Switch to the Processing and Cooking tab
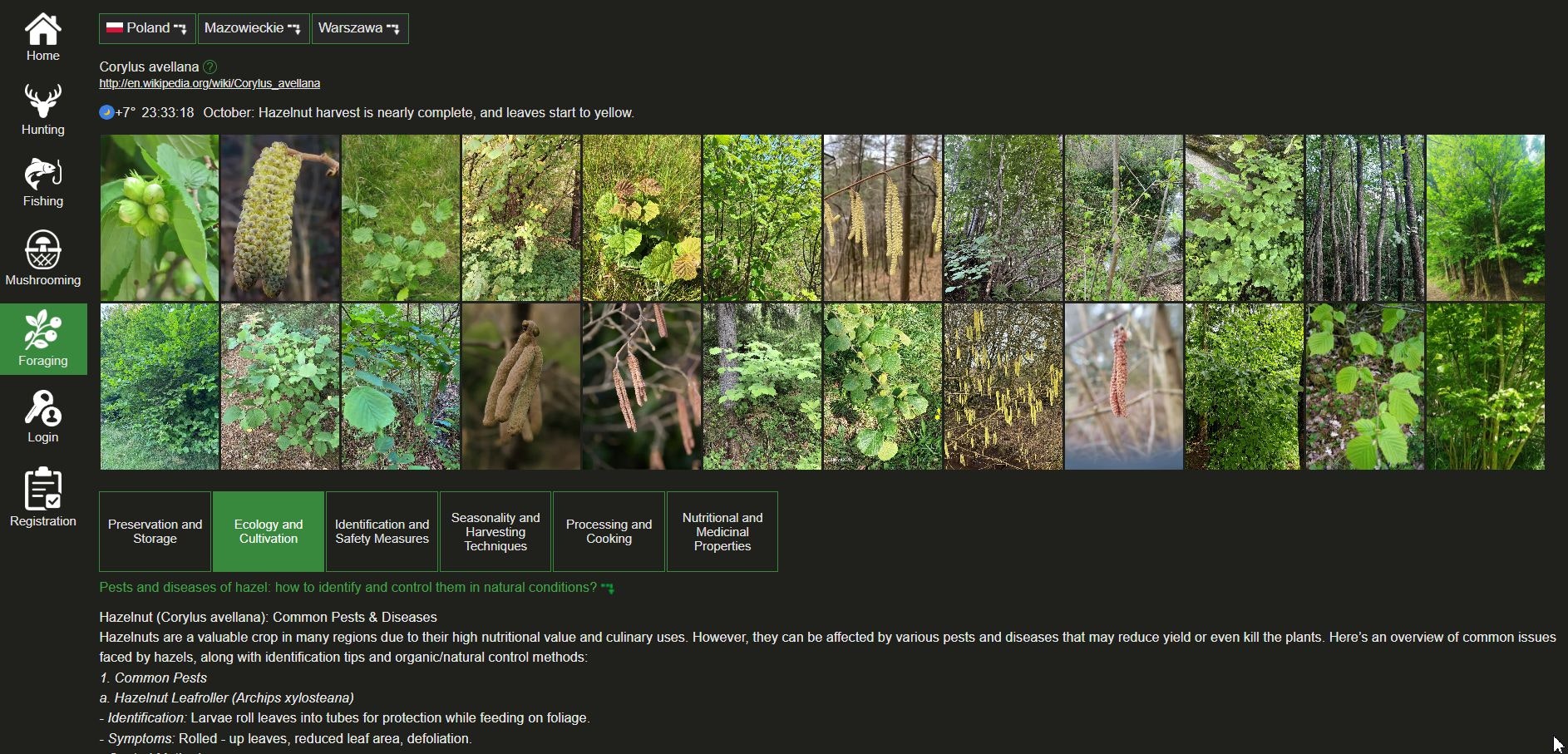Viewport: 1568px width, 754px height. (609, 531)
